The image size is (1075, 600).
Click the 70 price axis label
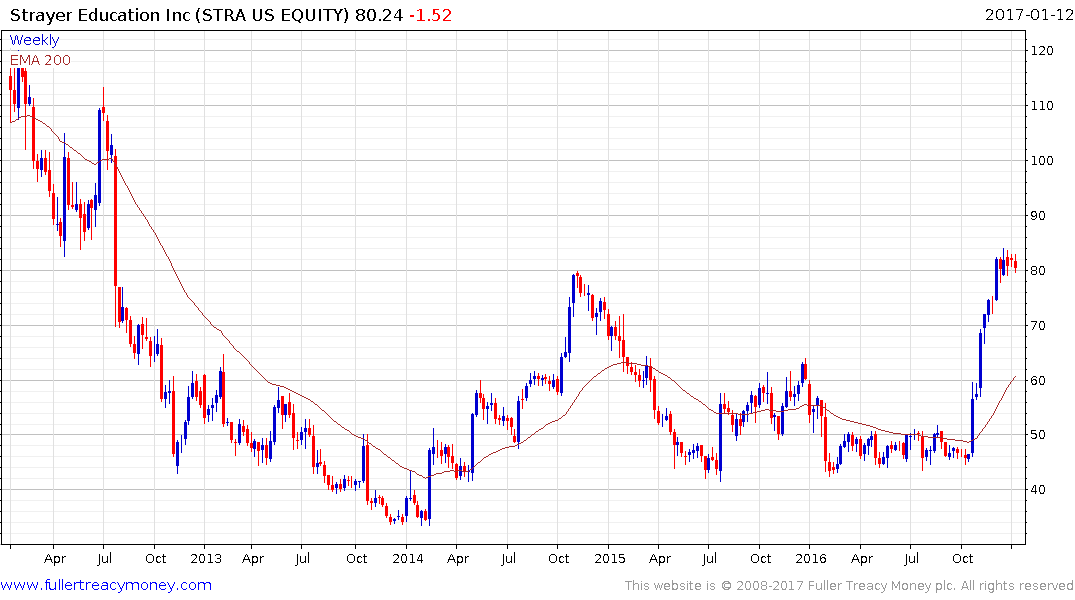point(1038,325)
